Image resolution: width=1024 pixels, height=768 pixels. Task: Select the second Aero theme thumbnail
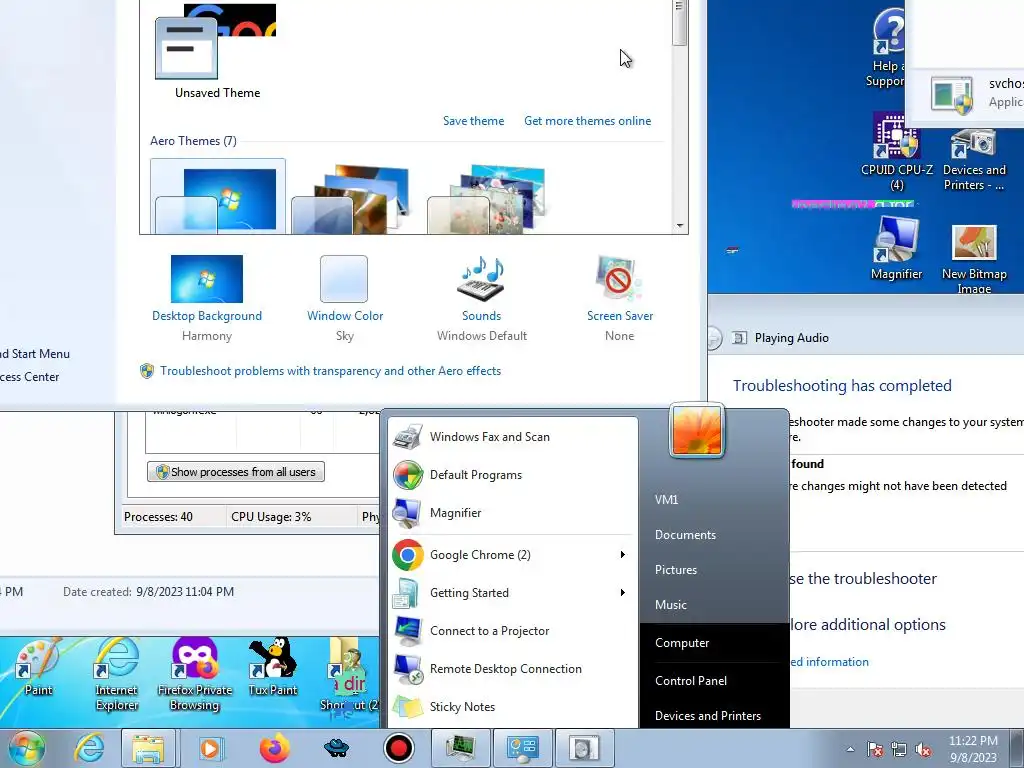coord(353,198)
